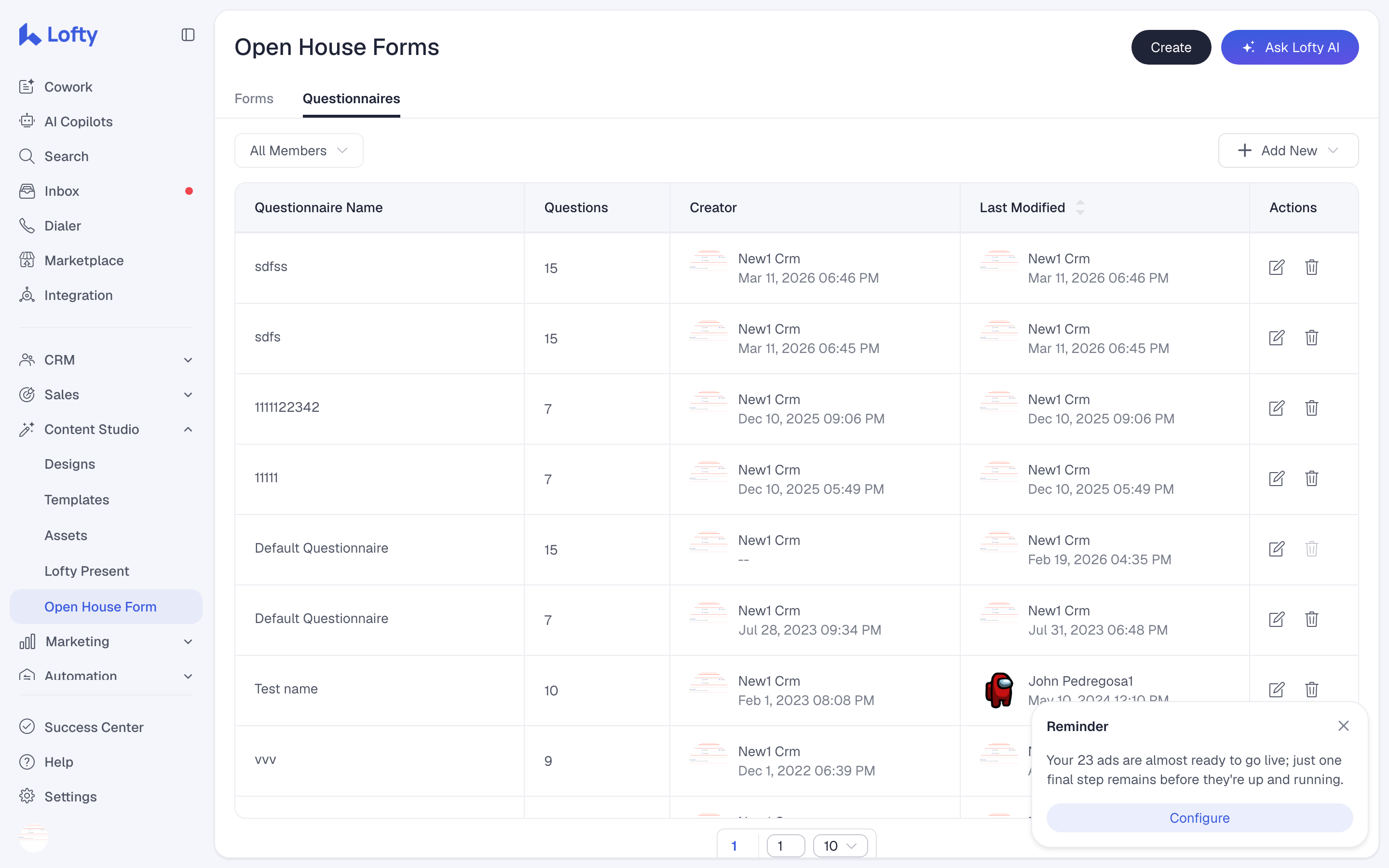
Task: Edit the 7-question Default Questionnaire
Action: (1277, 620)
